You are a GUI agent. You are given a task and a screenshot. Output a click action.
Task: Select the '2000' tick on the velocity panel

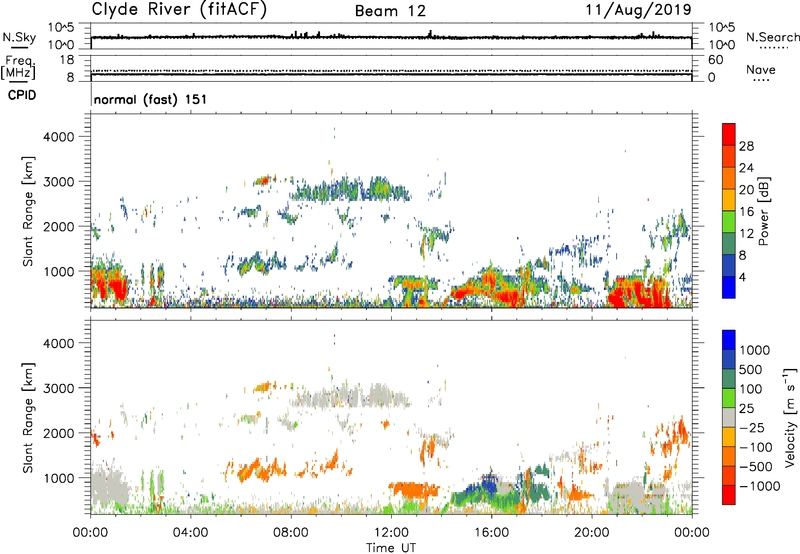(58, 433)
